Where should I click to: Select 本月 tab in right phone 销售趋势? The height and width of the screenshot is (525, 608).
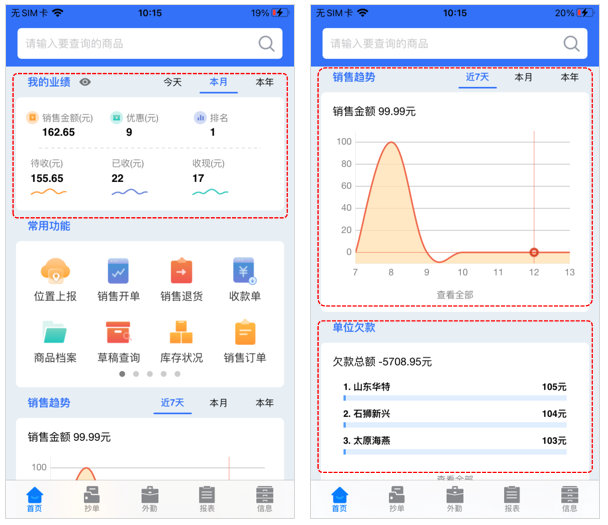[x=523, y=77]
